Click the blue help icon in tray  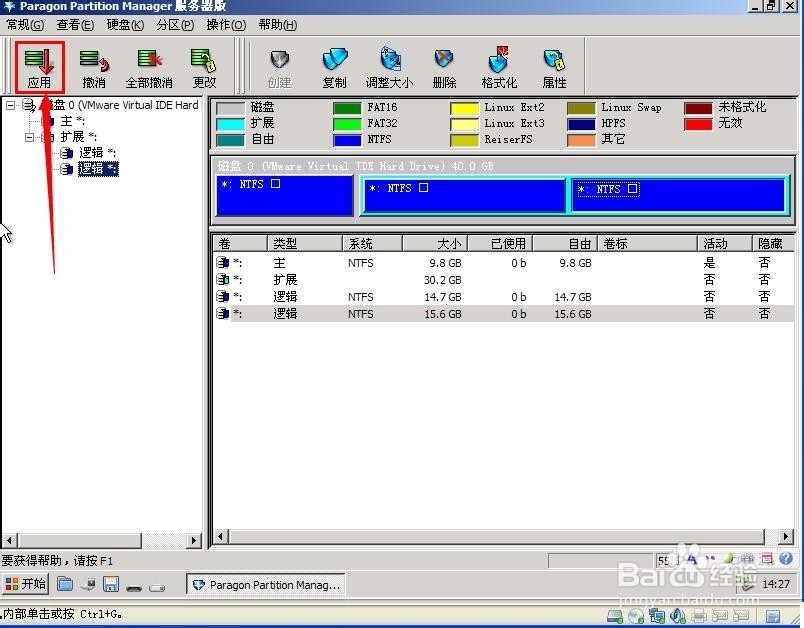pyautogui.click(x=785, y=559)
